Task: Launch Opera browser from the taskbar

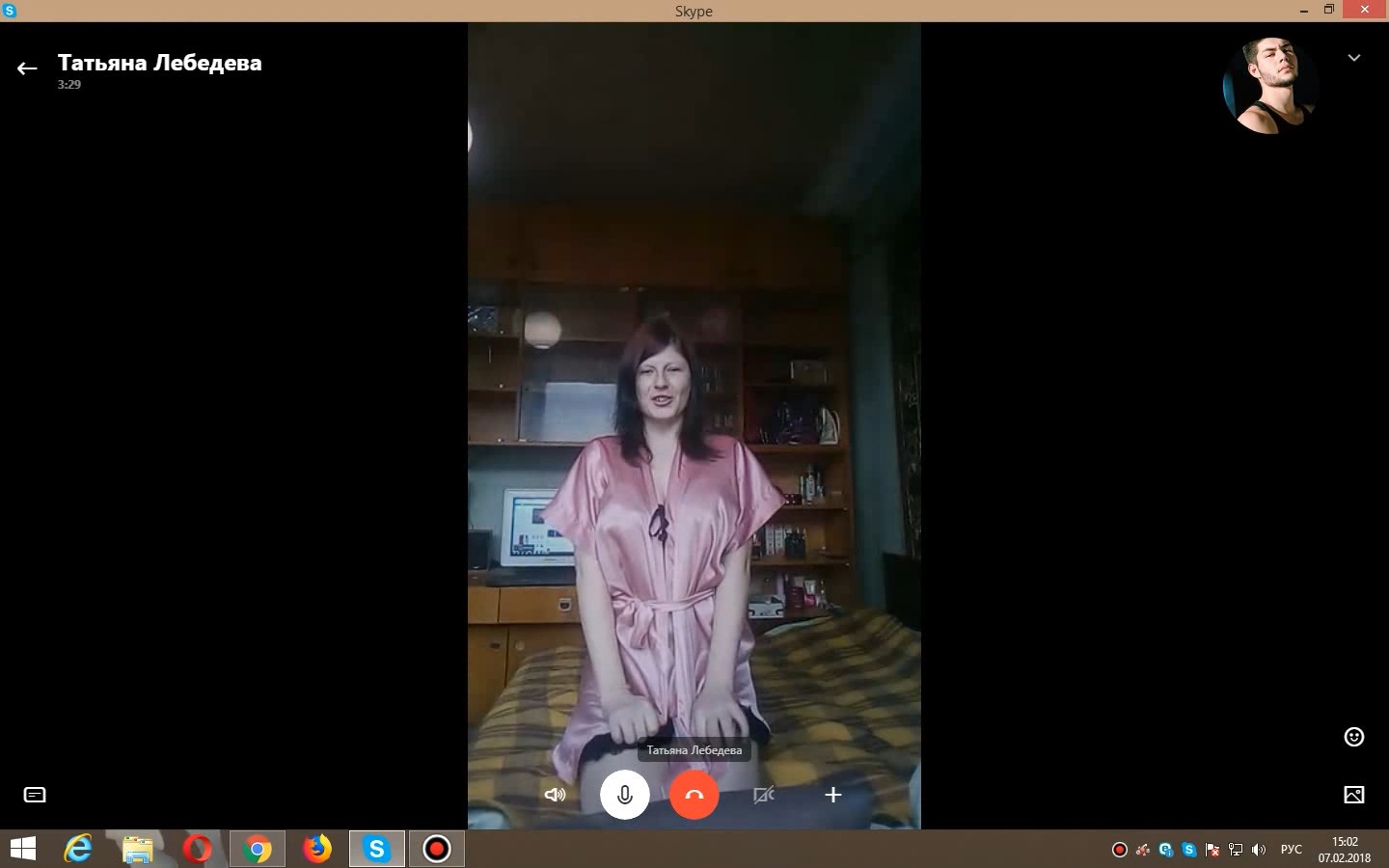Action: point(198,849)
